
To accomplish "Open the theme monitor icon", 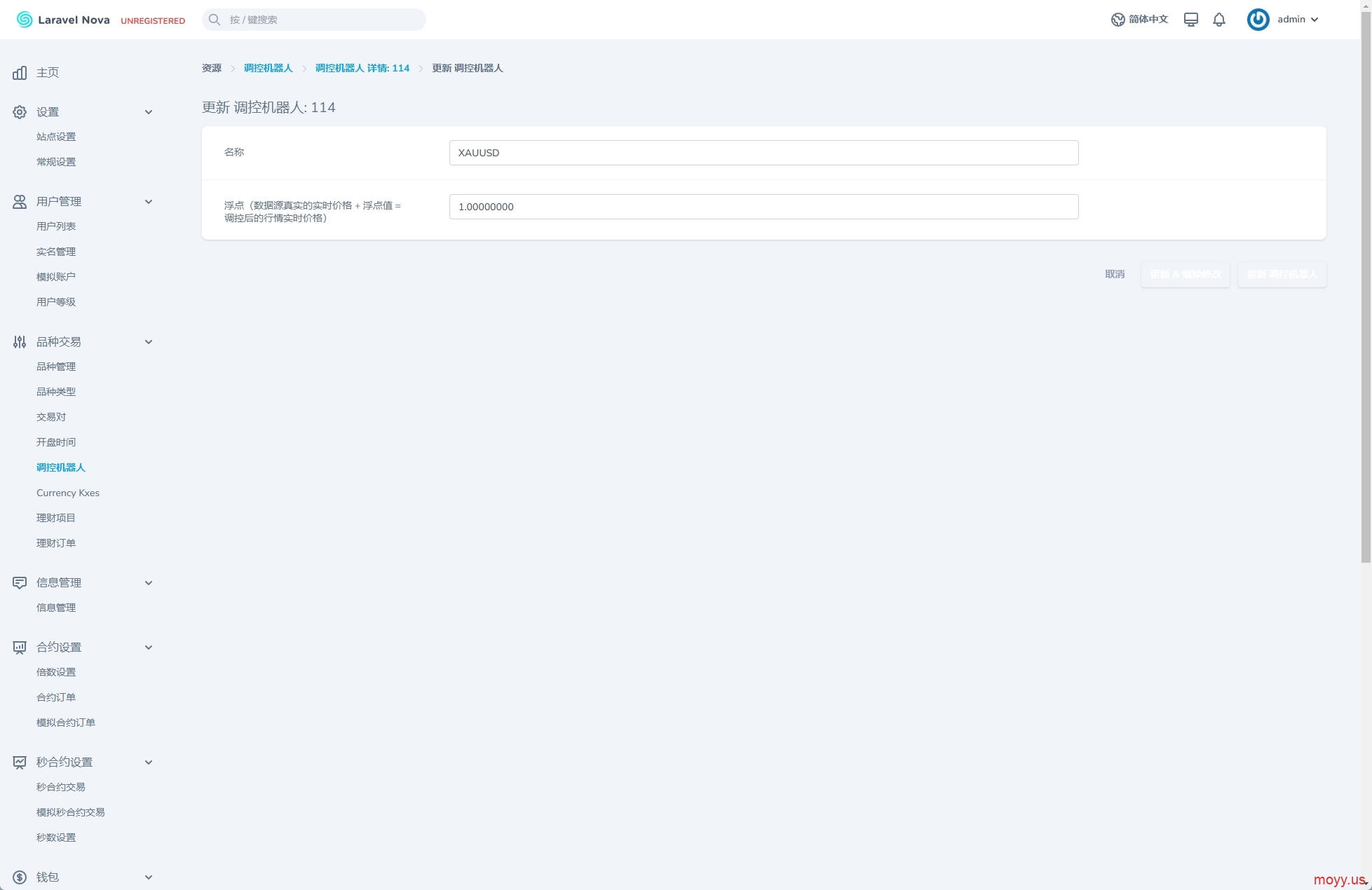I will pos(1190,20).
